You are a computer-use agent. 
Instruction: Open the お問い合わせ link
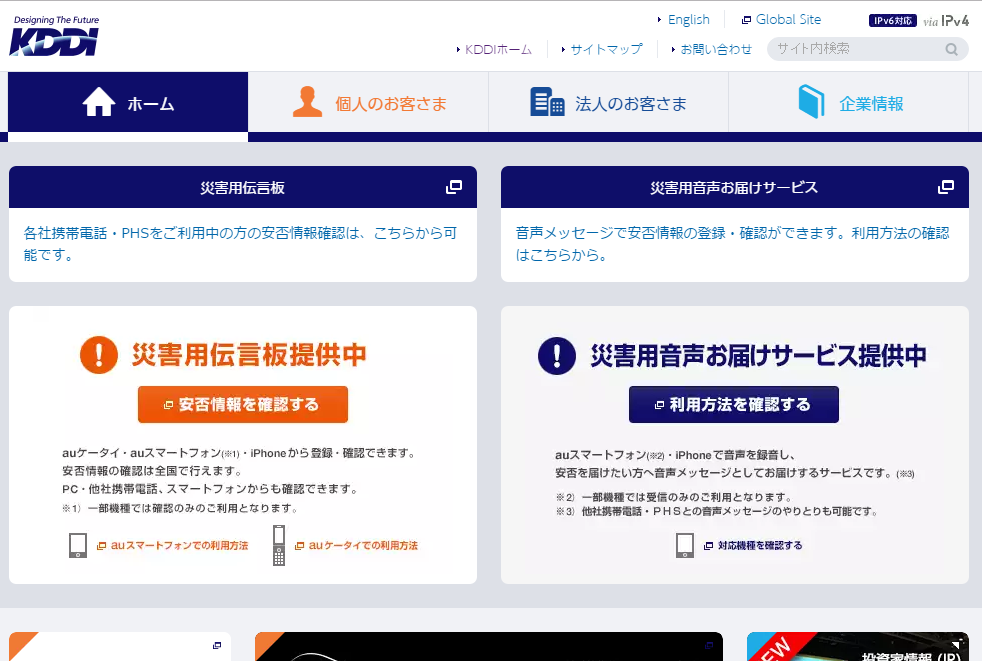tap(716, 49)
